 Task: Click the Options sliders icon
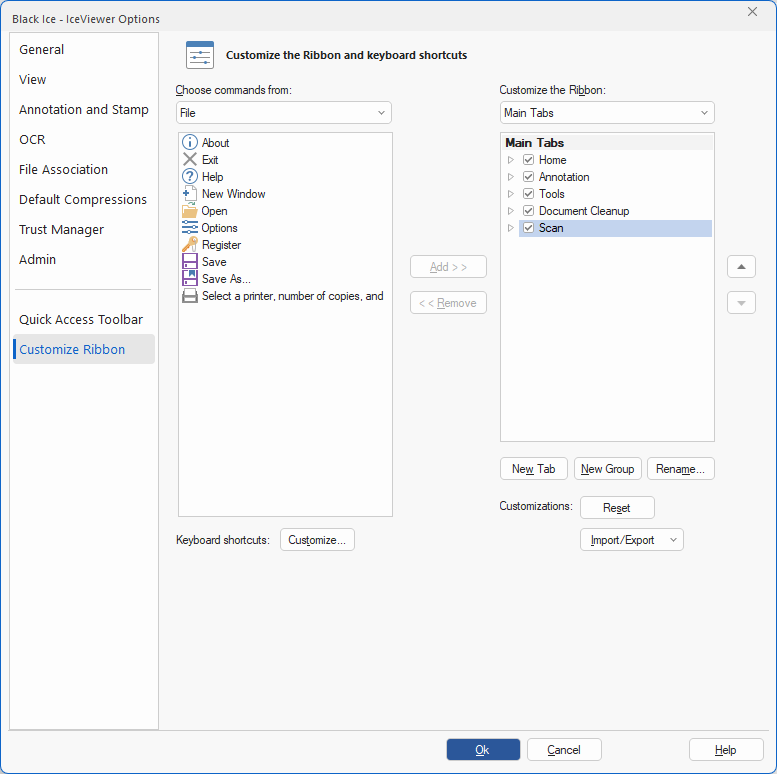(x=190, y=227)
